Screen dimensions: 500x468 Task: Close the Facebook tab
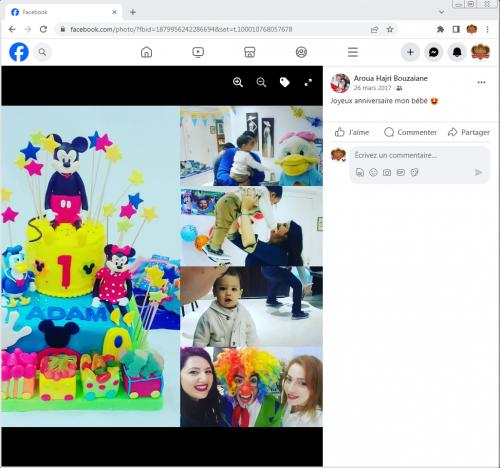(x=114, y=12)
